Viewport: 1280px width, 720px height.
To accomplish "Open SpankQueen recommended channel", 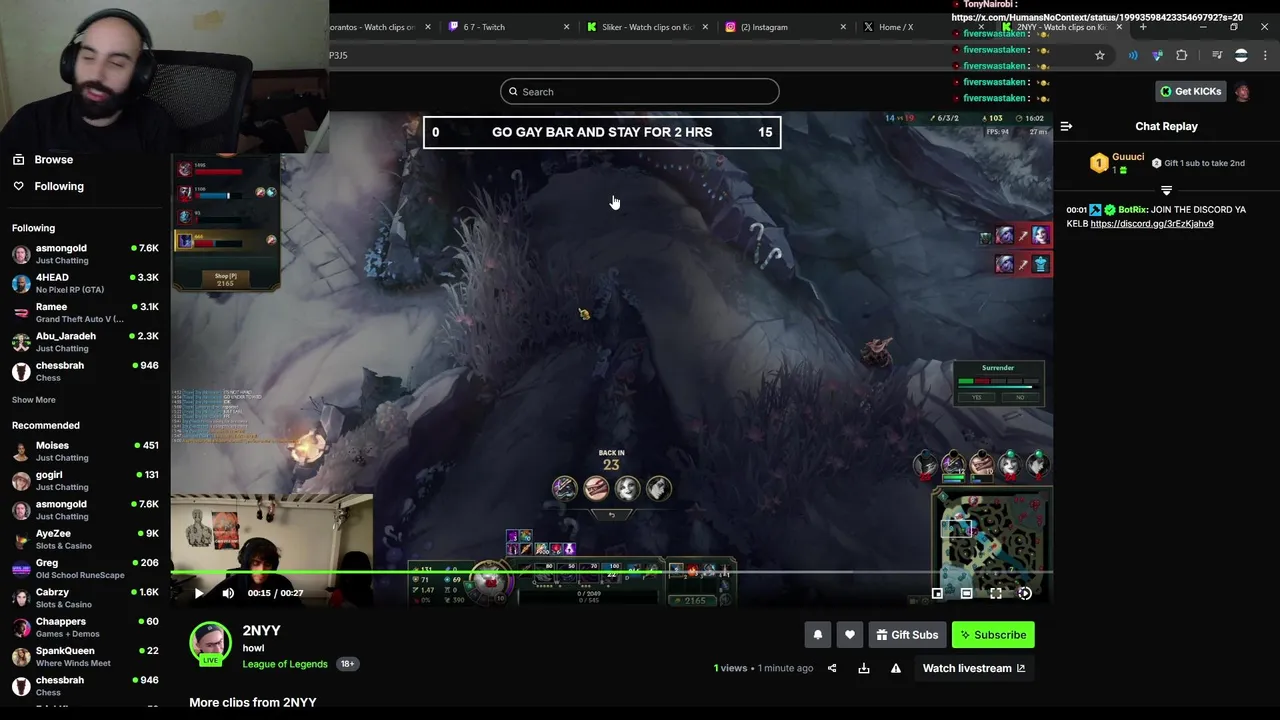I will pyautogui.click(x=84, y=656).
